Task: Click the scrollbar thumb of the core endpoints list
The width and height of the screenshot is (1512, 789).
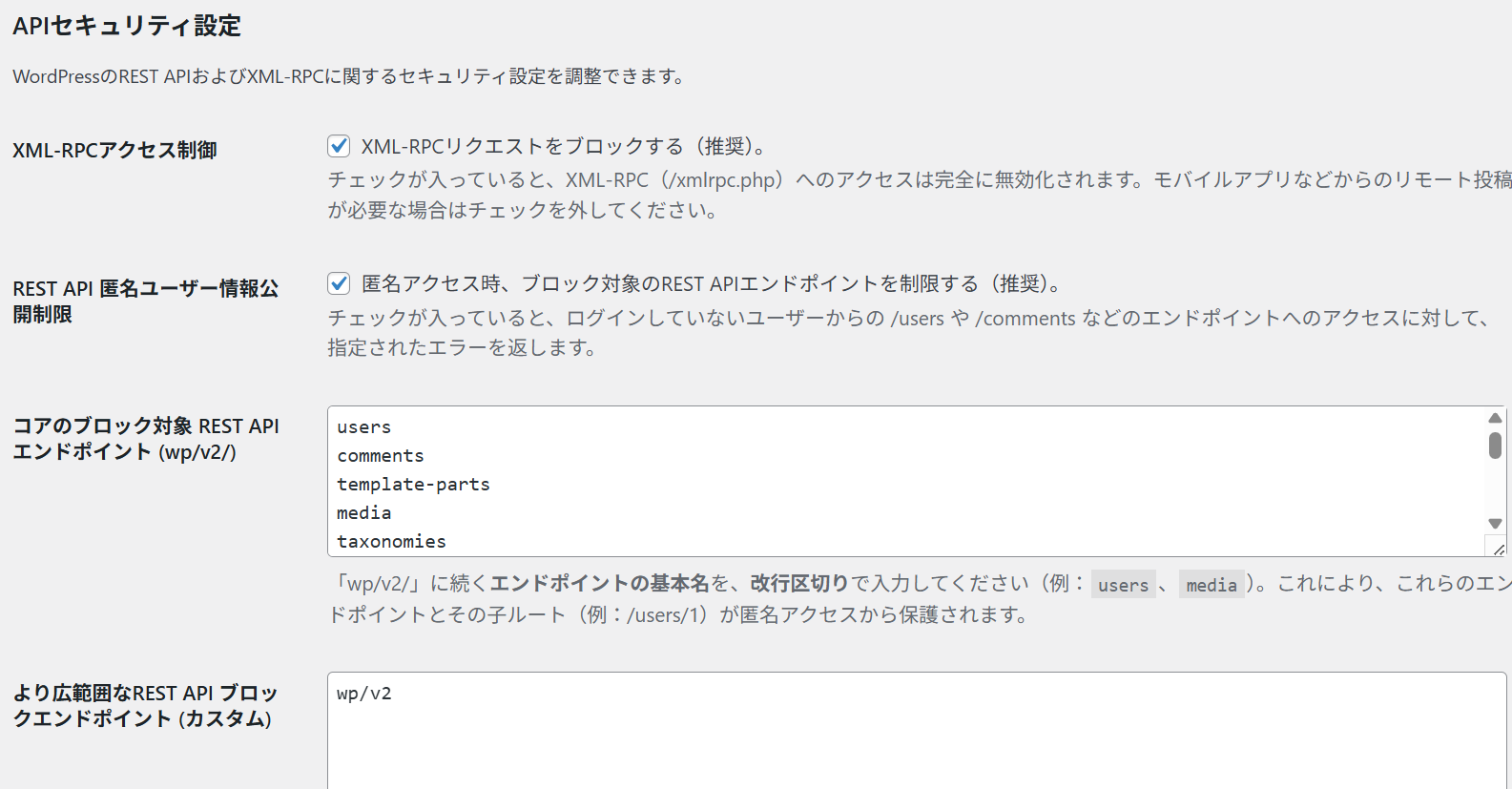Action: pos(1495,445)
